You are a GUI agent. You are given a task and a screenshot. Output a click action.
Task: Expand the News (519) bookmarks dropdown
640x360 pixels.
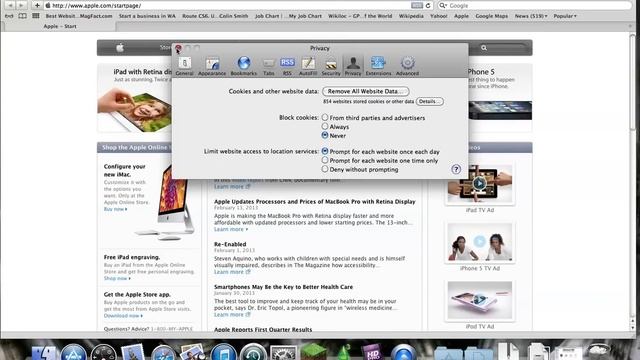point(531,16)
